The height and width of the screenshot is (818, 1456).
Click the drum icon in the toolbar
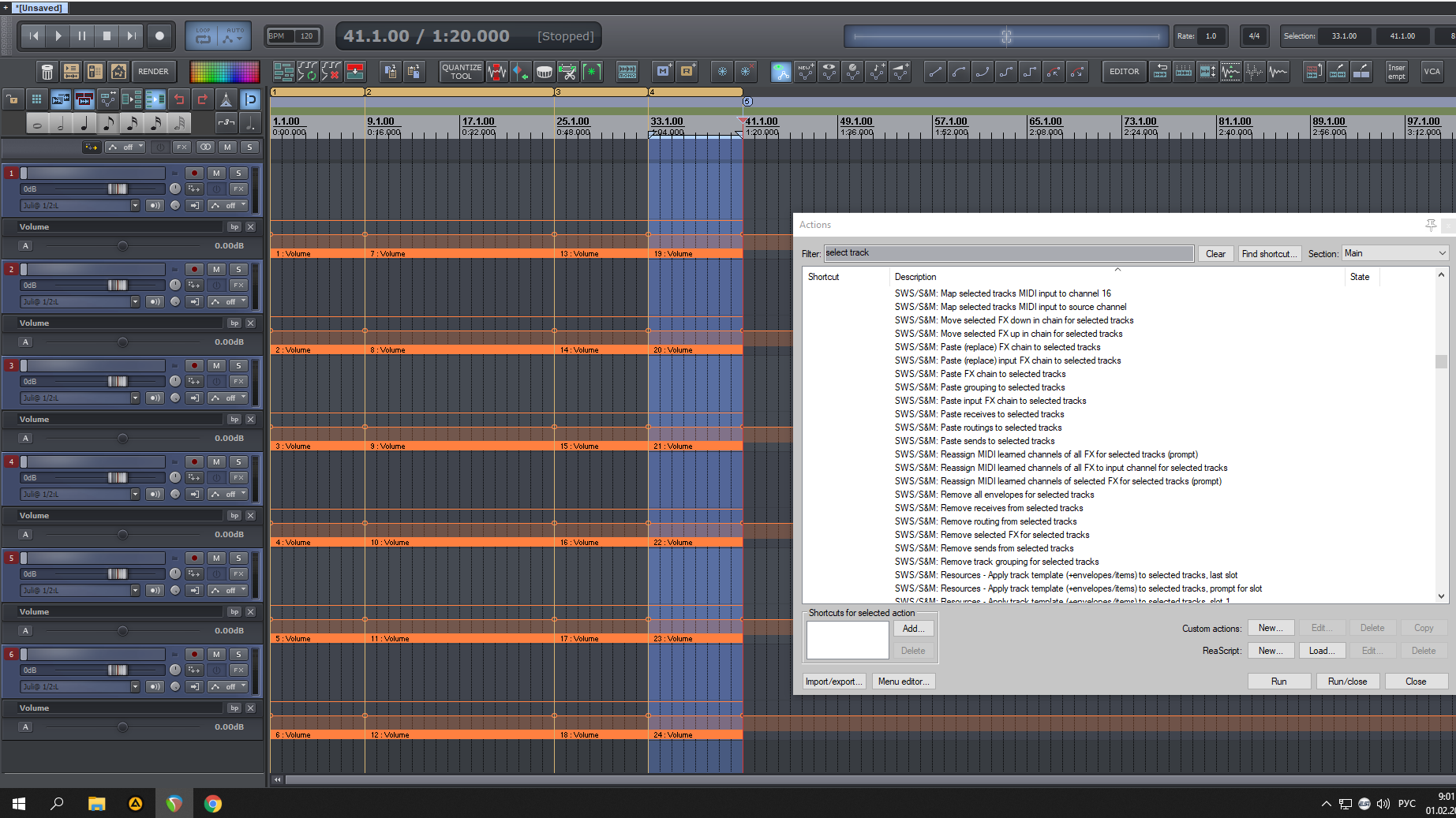click(x=545, y=72)
